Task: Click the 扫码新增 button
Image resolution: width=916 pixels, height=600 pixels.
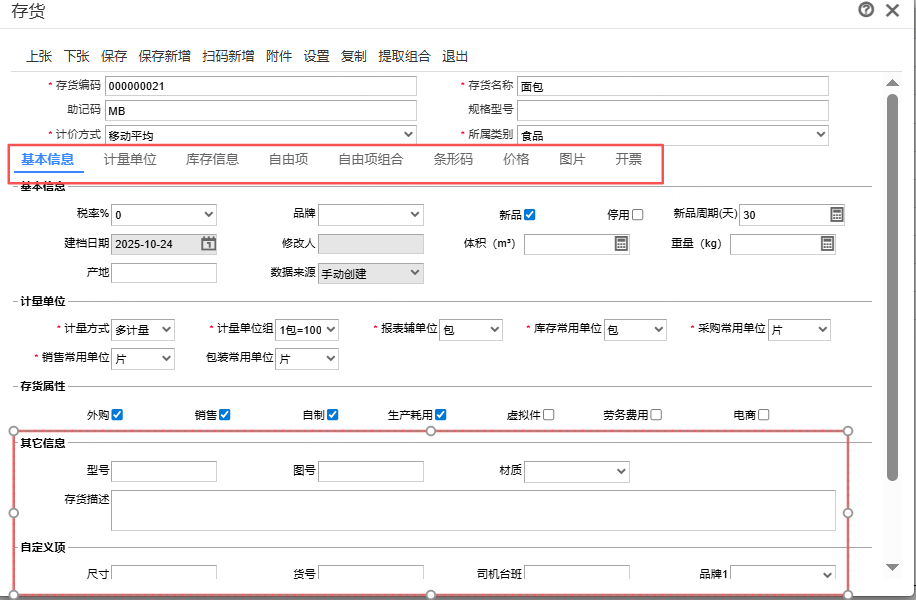Action: point(228,56)
